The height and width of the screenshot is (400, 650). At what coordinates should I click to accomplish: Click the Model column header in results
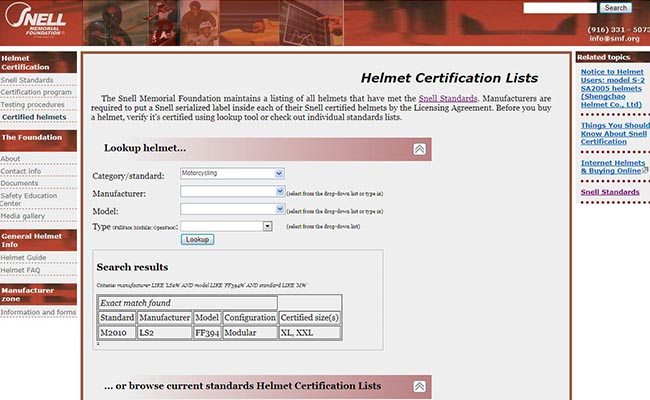click(207, 318)
